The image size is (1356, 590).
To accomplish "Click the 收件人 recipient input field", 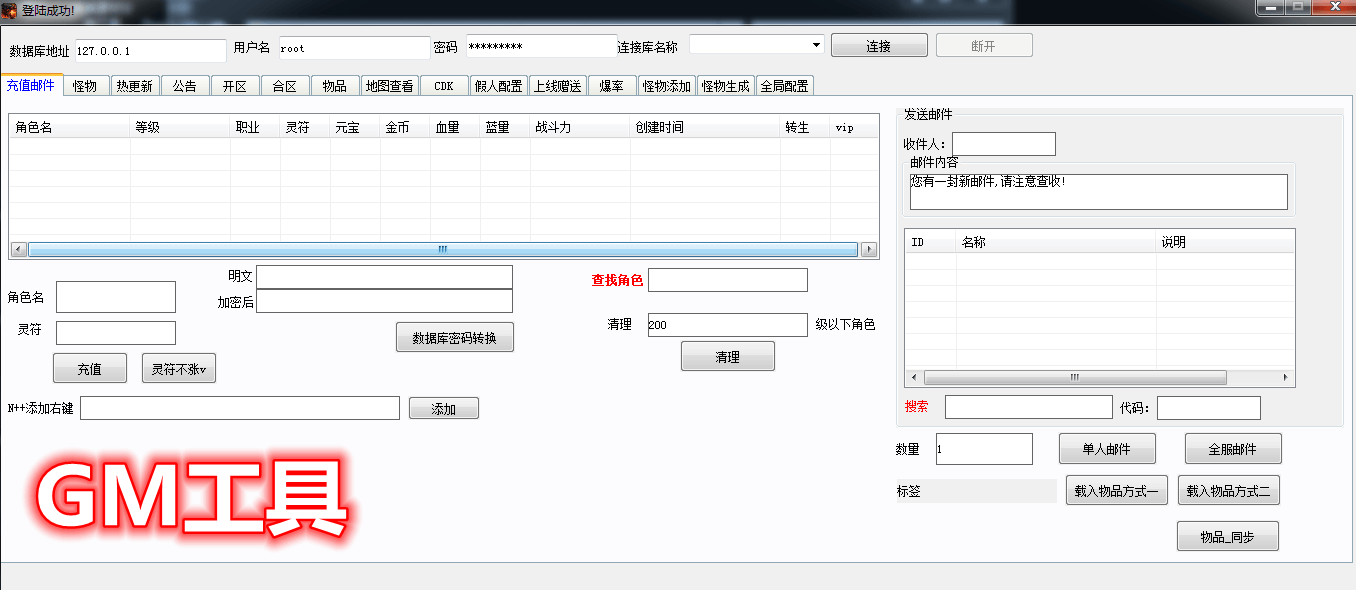I will pos(1003,144).
